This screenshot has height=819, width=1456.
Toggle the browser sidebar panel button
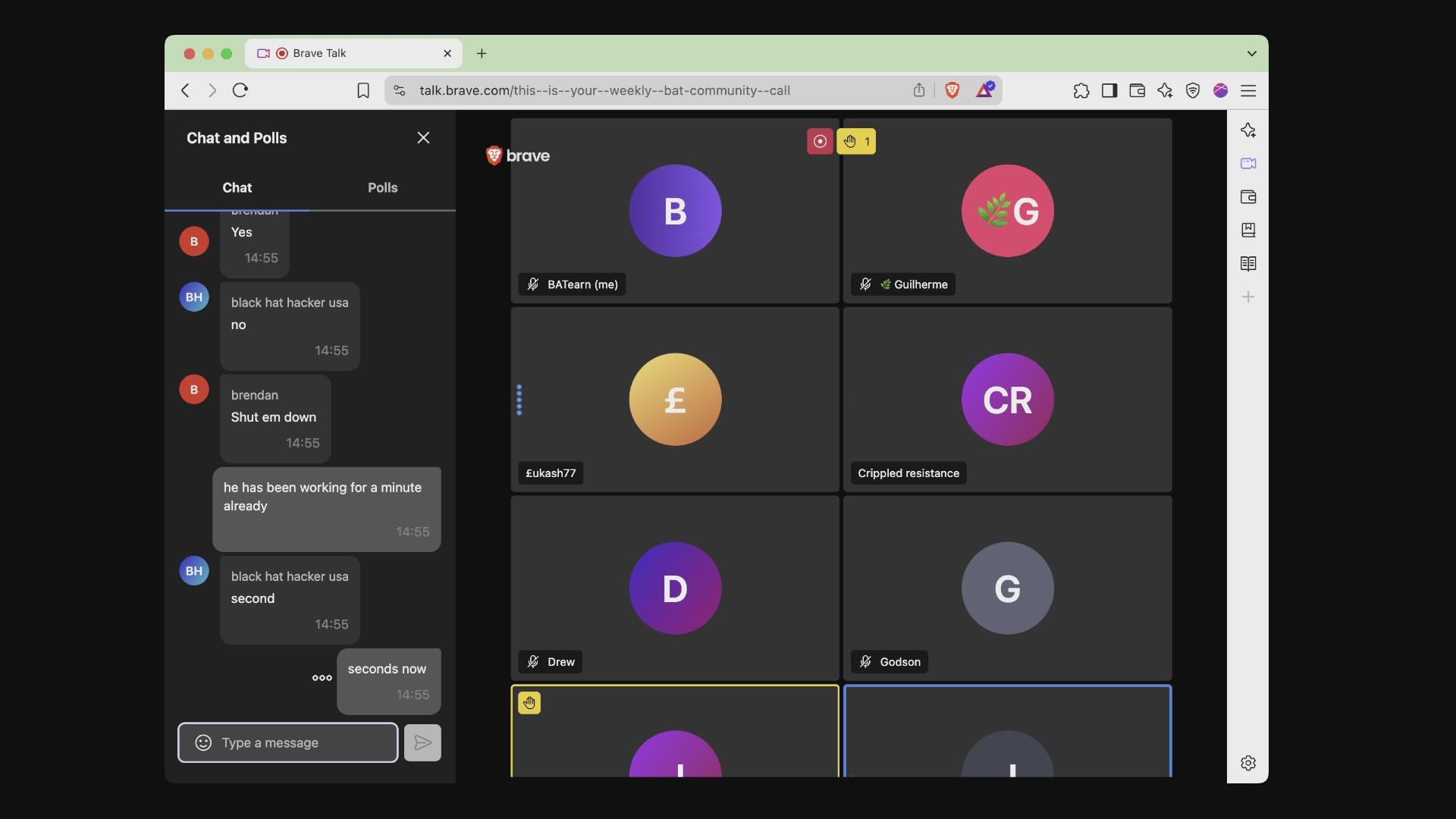1109,90
